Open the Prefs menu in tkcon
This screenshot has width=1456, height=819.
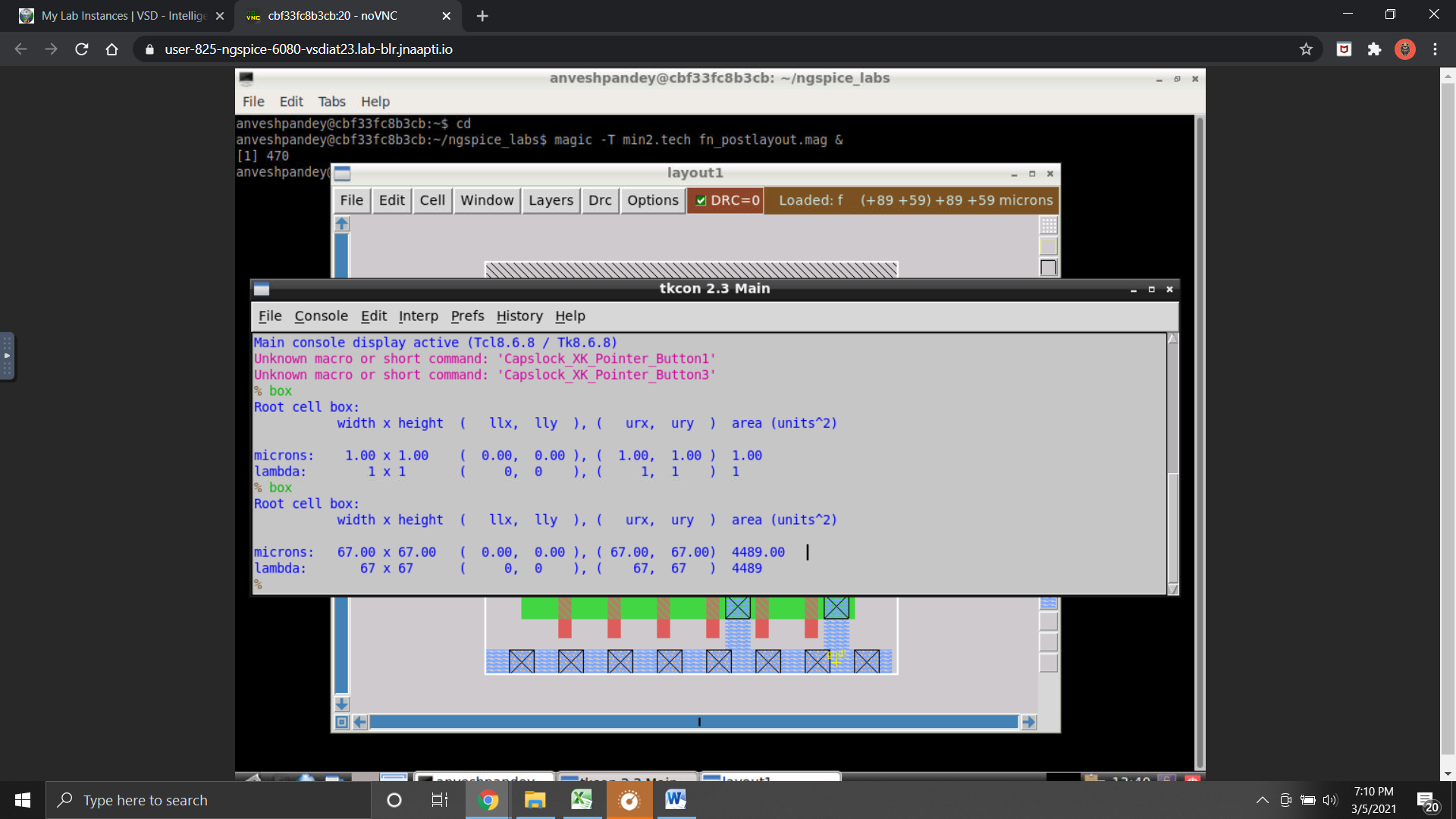(467, 316)
